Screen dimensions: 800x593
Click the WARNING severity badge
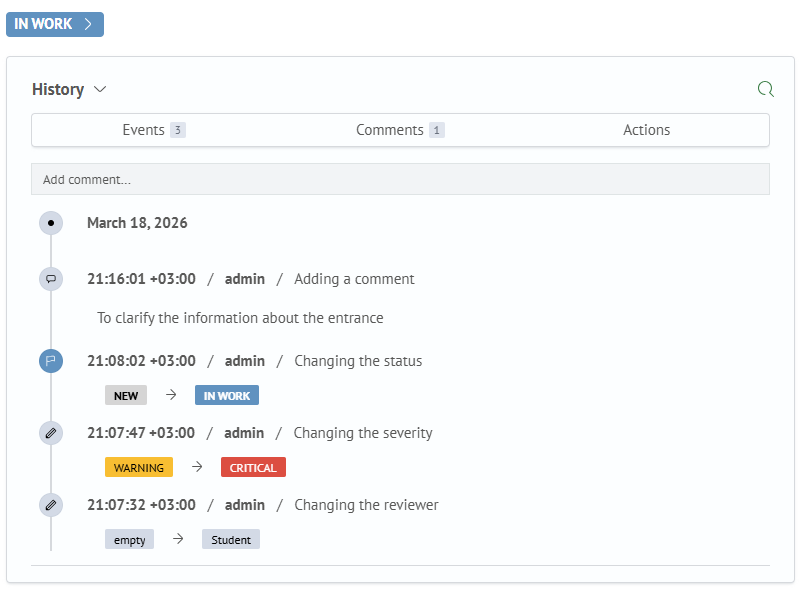139,467
